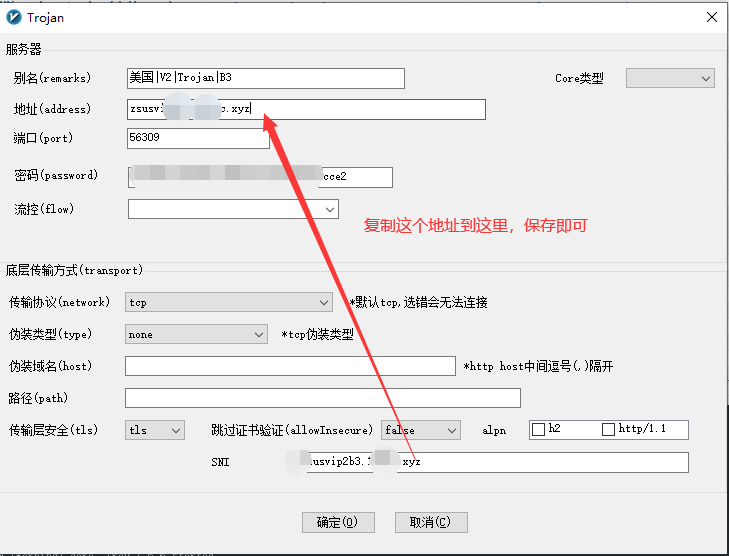This screenshot has height=556, width=729.
Task: Click the alpn label
Action: pos(494,431)
